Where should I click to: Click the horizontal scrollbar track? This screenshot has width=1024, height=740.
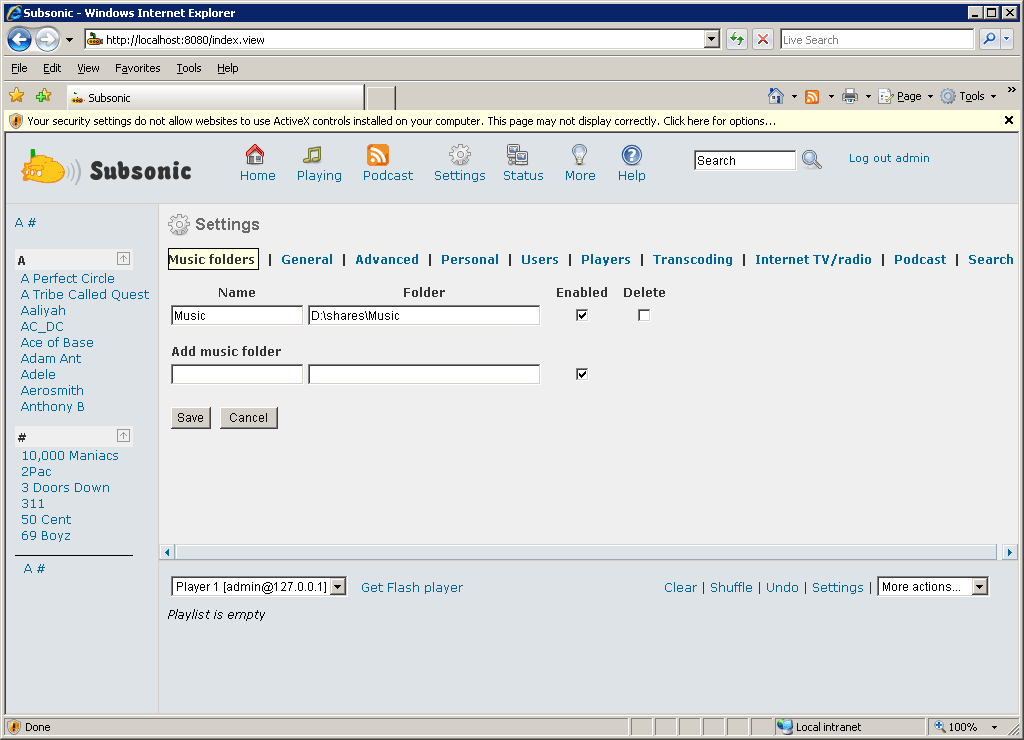pos(586,552)
